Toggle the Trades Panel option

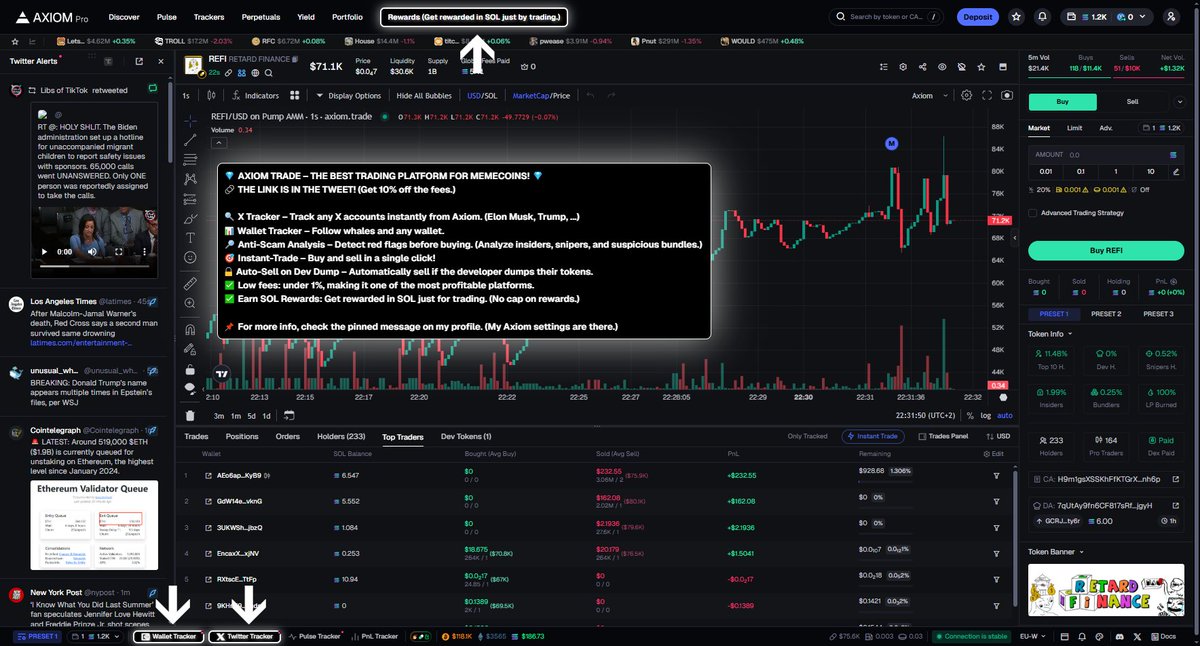point(943,436)
